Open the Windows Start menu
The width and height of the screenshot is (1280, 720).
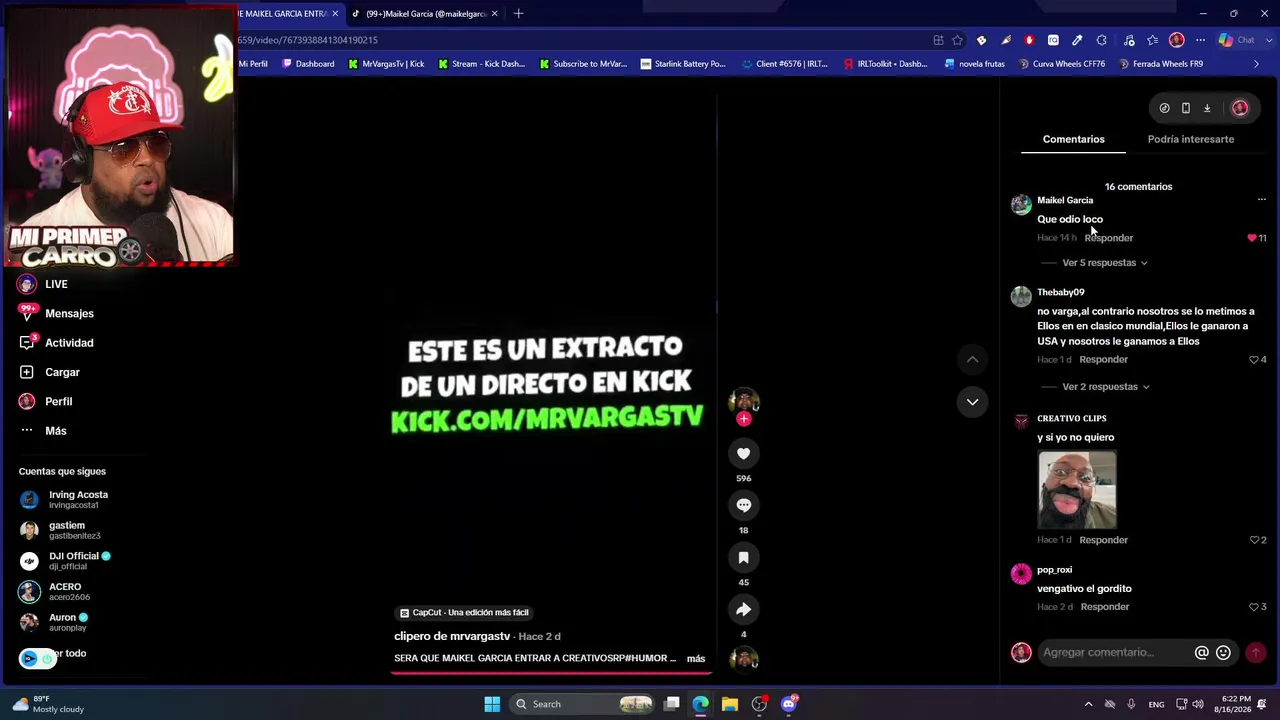pyautogui.click(x=492, y=704)
